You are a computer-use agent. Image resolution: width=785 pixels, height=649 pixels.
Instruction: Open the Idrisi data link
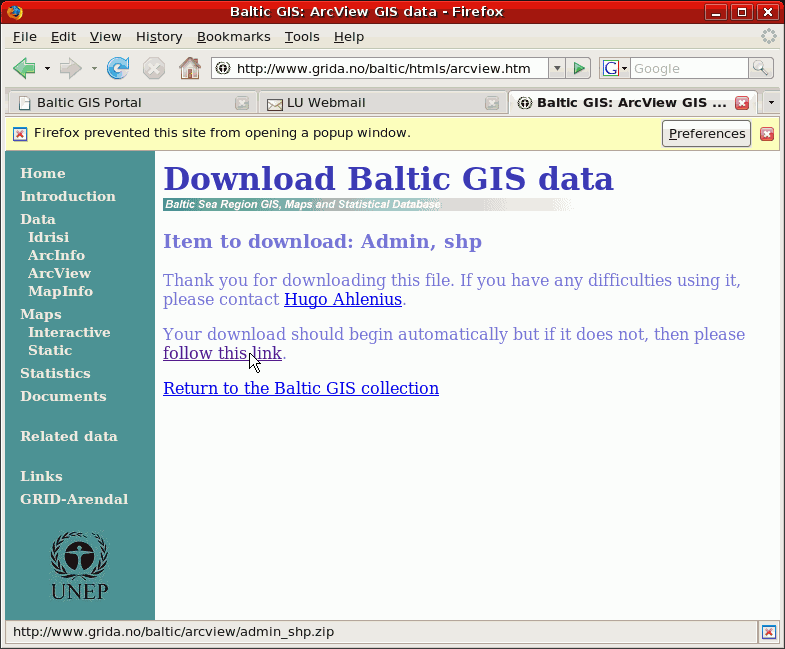point(49,237)
